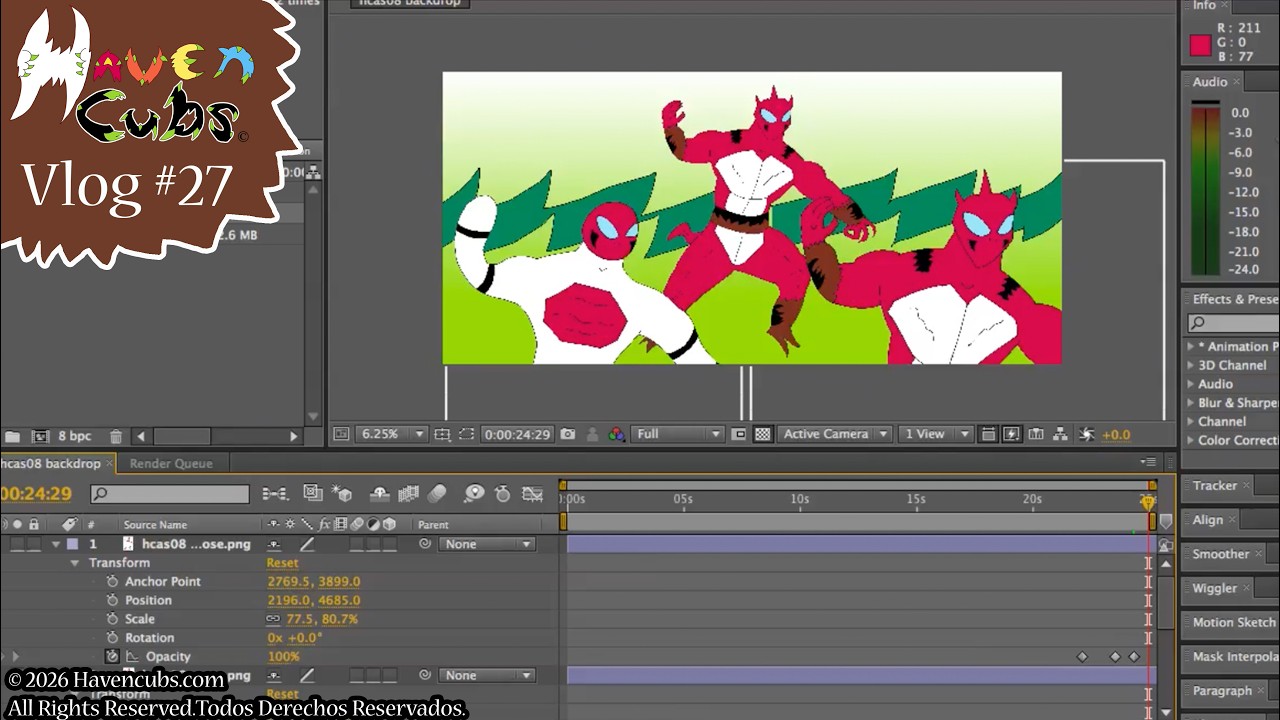Click the last Opacity keyframe diamond
The height and width of the screenshot is (720, 1280).
[x=1134, y=657]
